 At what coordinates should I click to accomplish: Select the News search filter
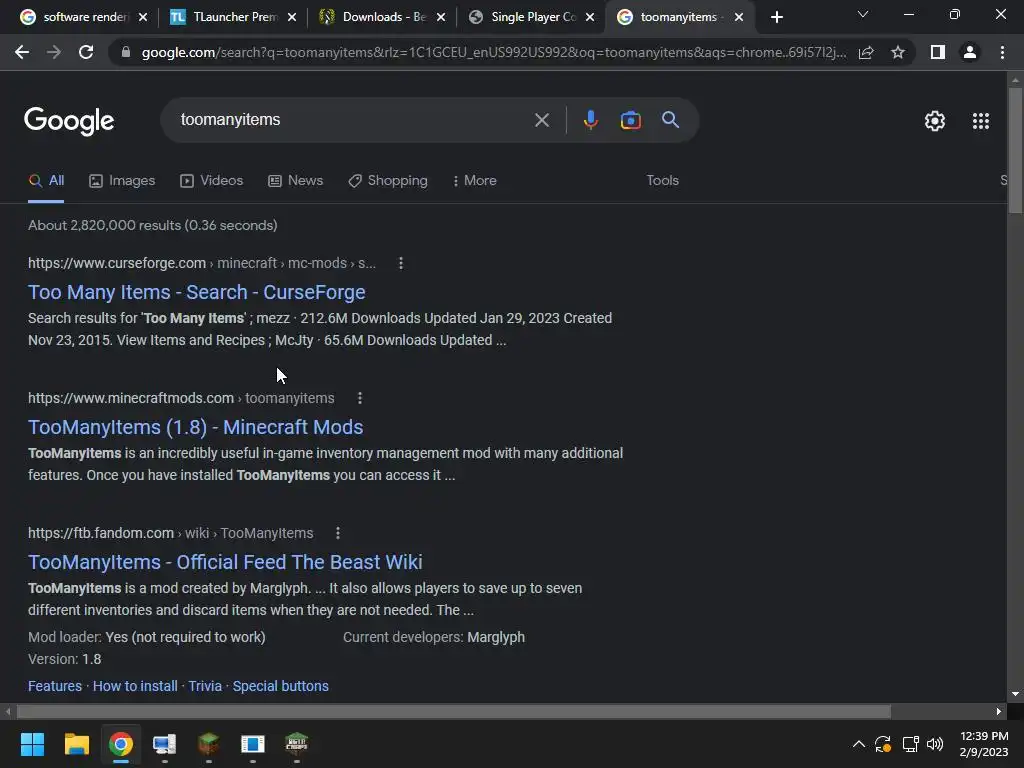pos(296,181)
